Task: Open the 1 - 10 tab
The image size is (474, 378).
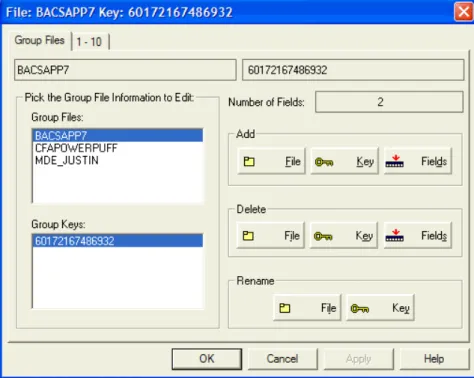Action: click(89, 42)
